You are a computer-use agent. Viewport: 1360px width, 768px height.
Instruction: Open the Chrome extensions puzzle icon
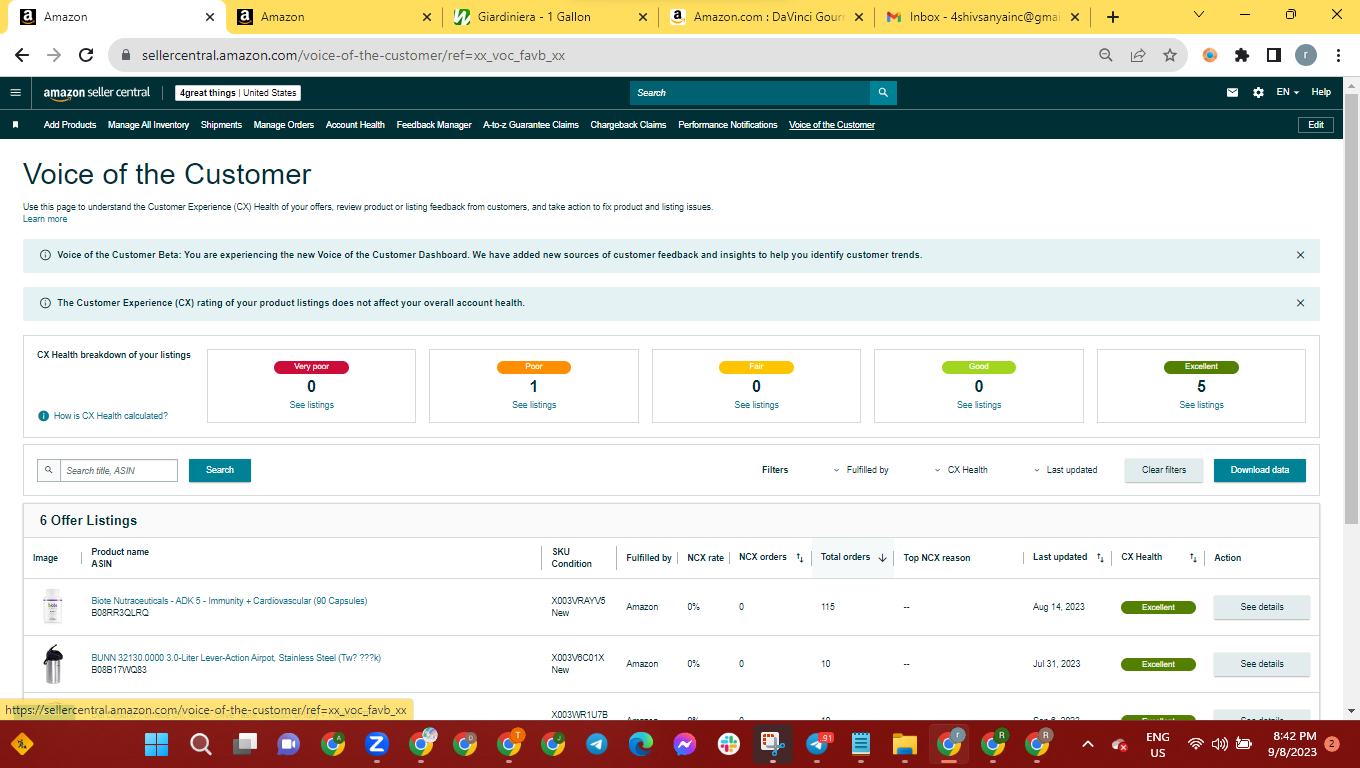point(1242,56)
